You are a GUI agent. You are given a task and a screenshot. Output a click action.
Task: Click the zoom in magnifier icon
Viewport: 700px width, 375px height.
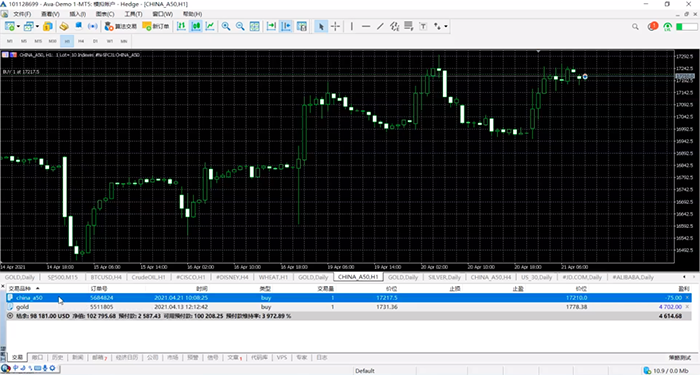[226, 26]
